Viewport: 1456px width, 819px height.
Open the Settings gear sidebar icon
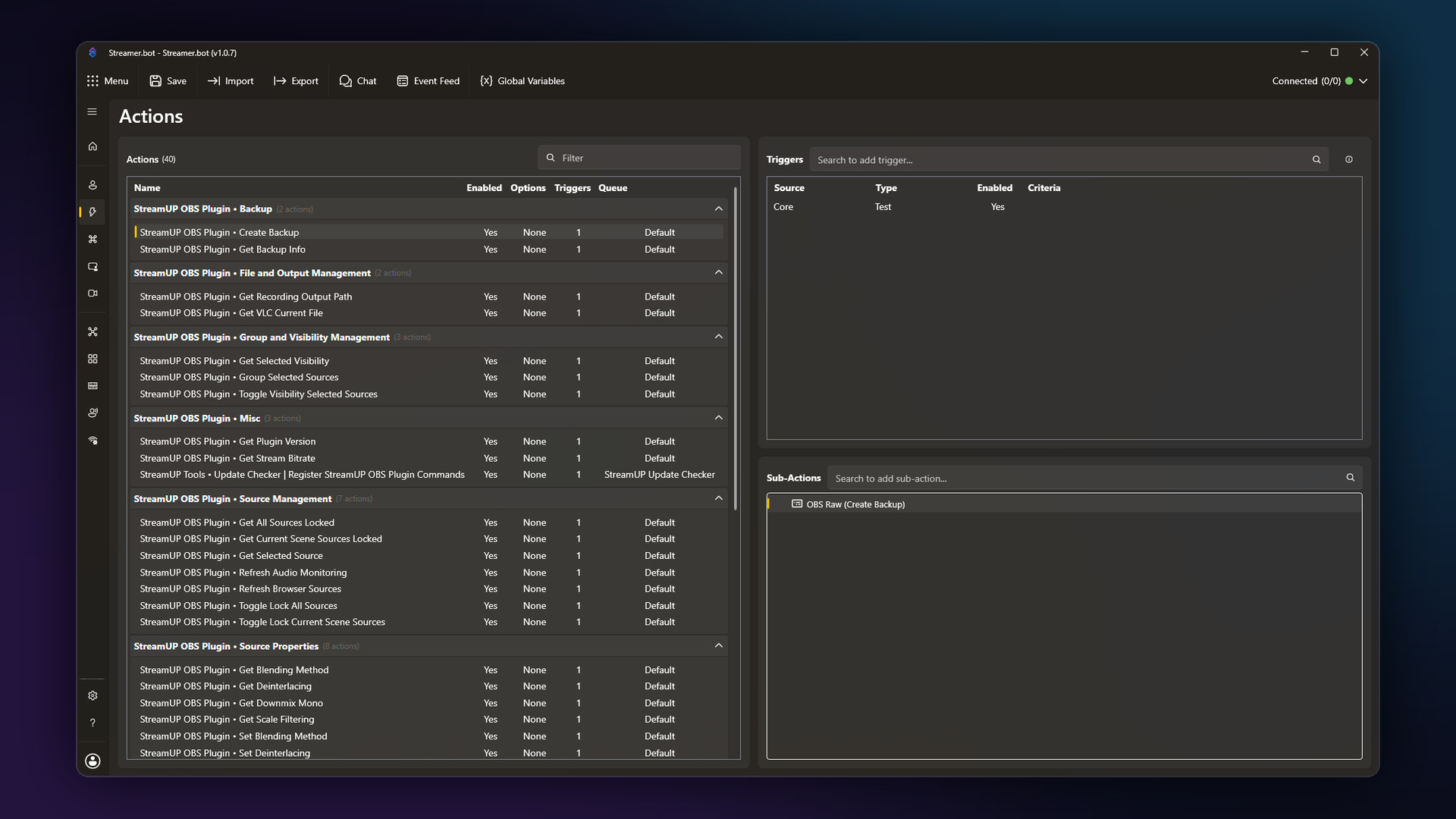click(x=93, y=695)
